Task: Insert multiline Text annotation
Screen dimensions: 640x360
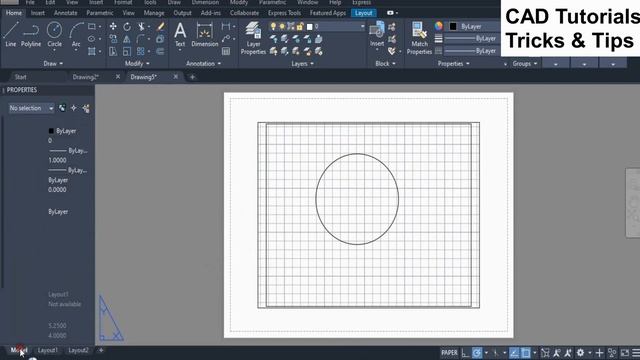Action: click(x=180, y=35)
